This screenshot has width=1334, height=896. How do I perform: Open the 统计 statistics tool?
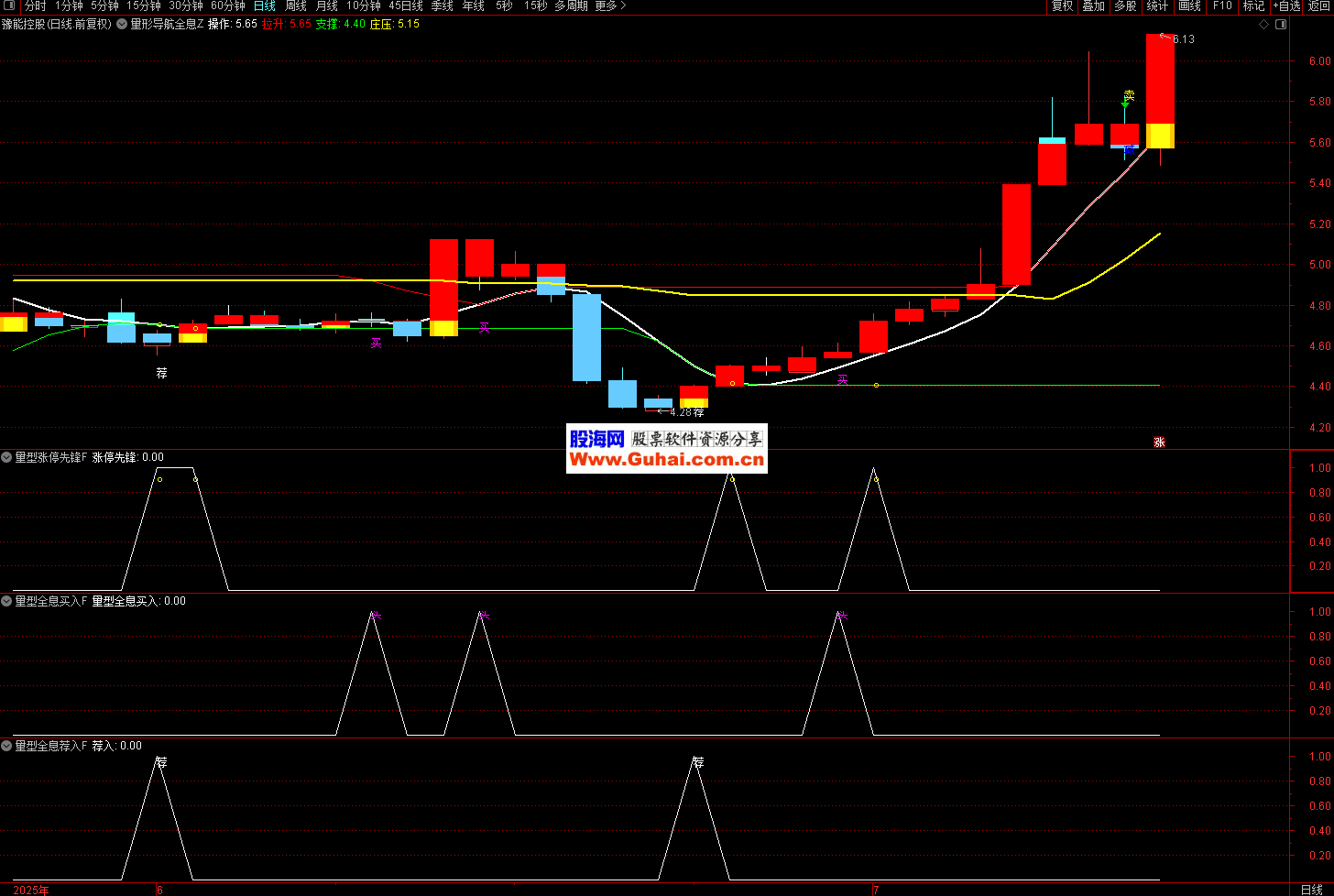pos(1157,6)
